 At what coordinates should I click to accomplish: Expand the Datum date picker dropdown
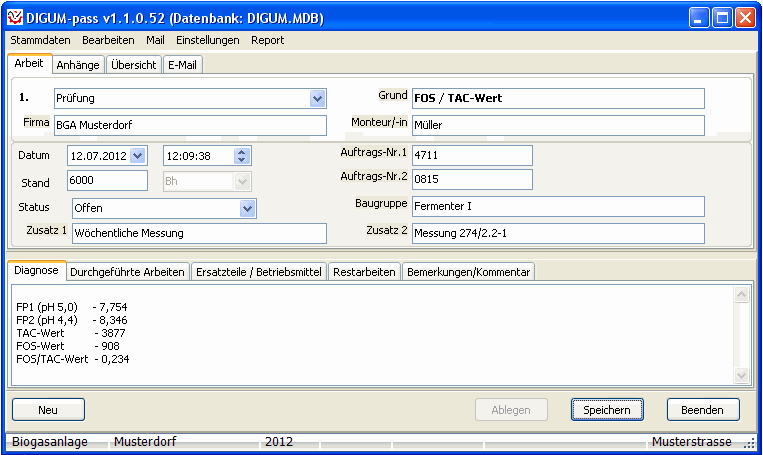tap(138, 155)
